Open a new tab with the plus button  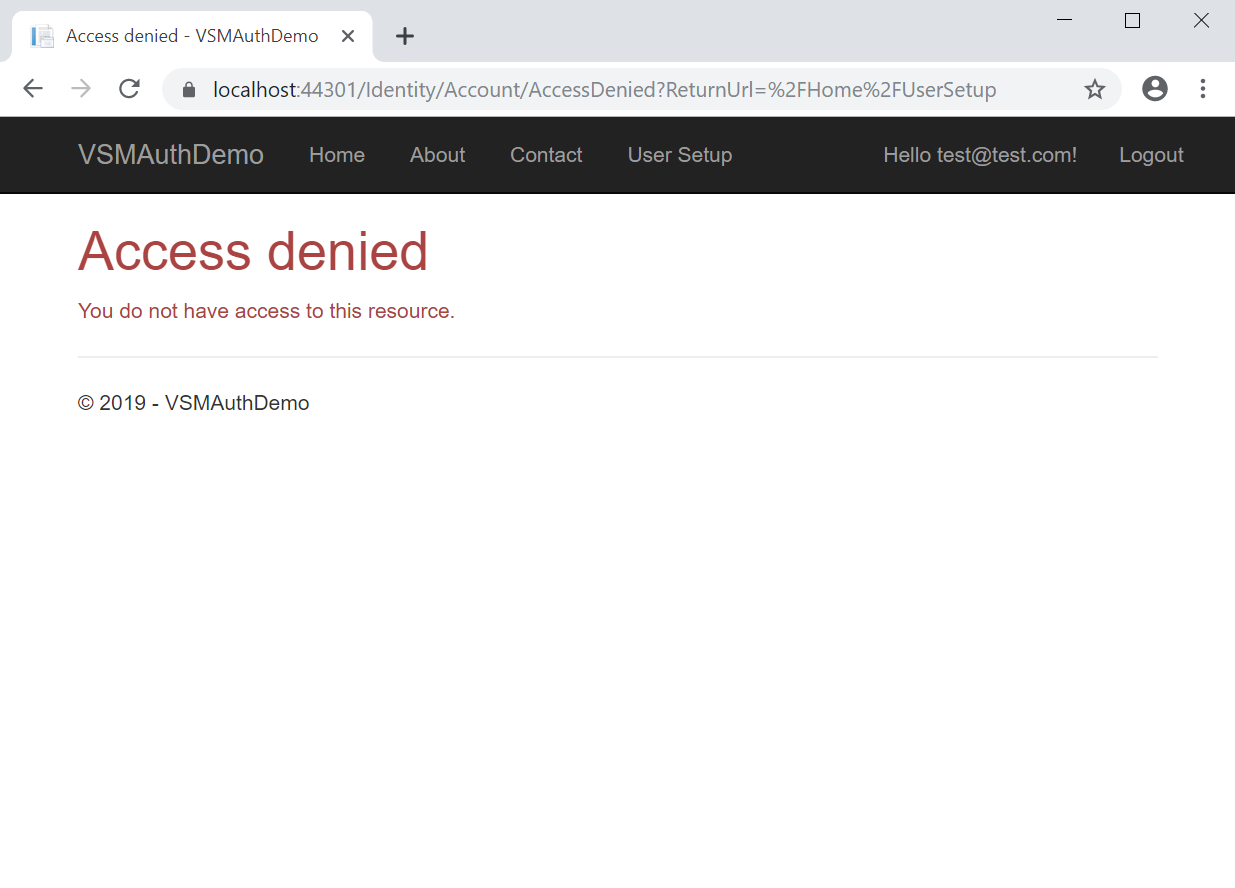(x=404, y=37)
